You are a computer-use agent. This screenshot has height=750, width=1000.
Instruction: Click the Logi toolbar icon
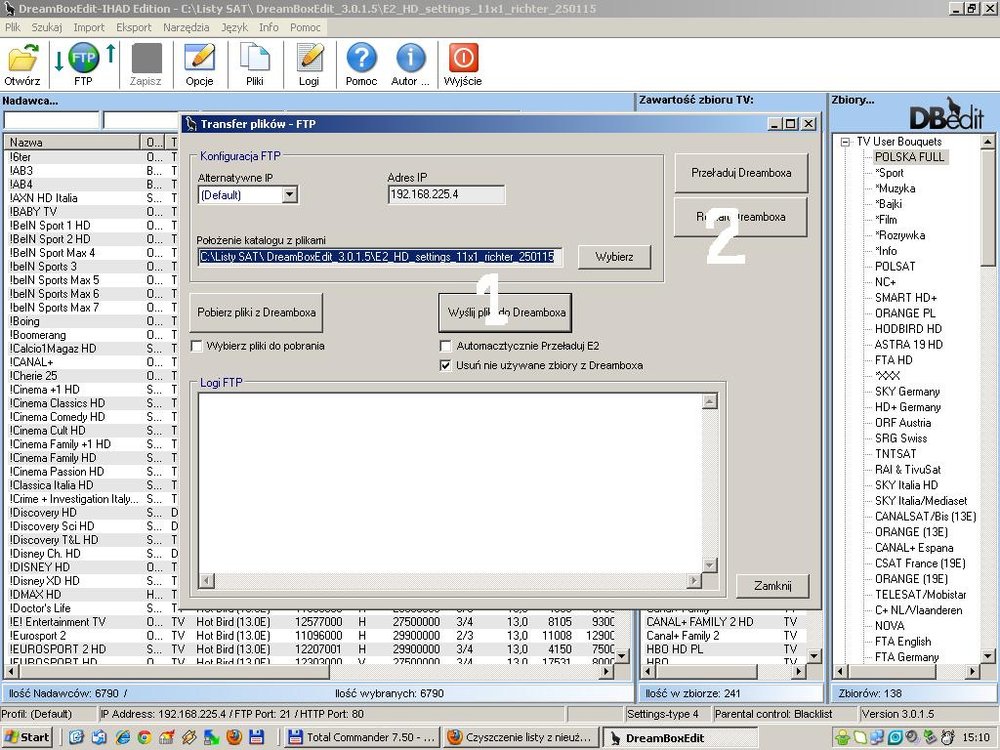[x=310, y=60]
